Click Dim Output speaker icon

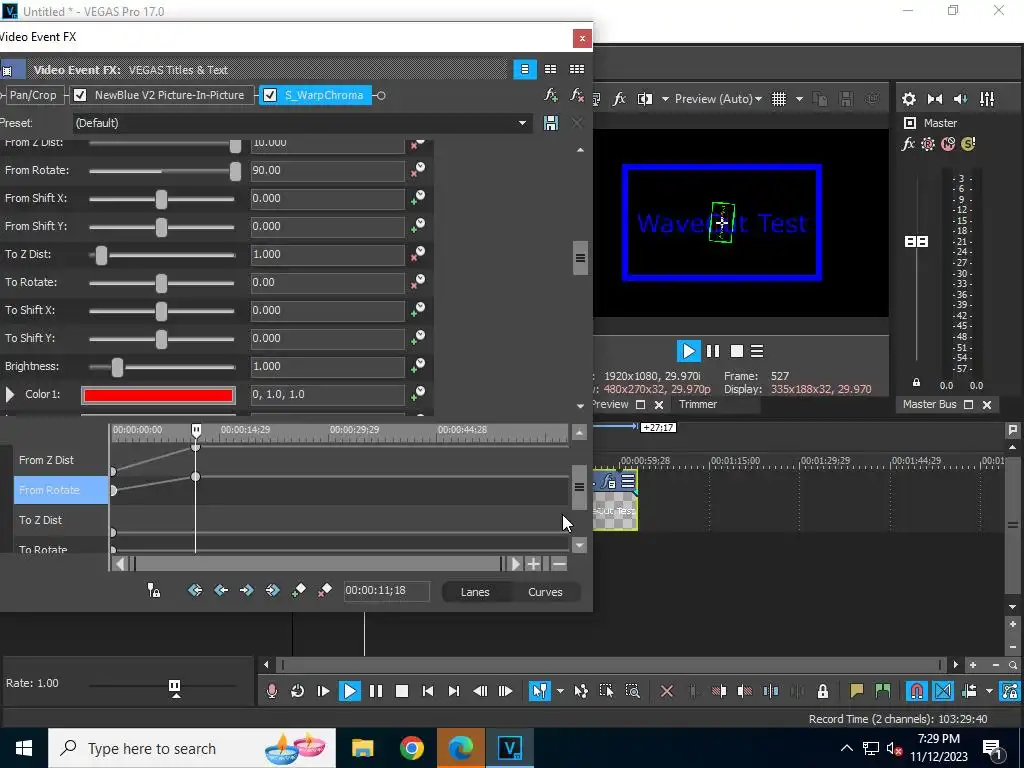click(960, 99)
